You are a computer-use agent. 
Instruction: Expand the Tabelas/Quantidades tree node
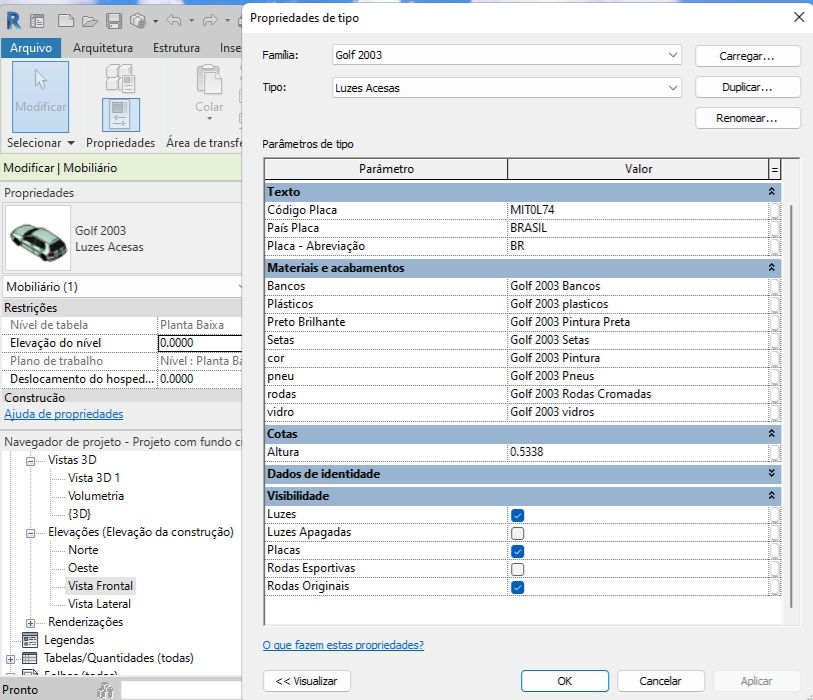(x=10, y=659)
